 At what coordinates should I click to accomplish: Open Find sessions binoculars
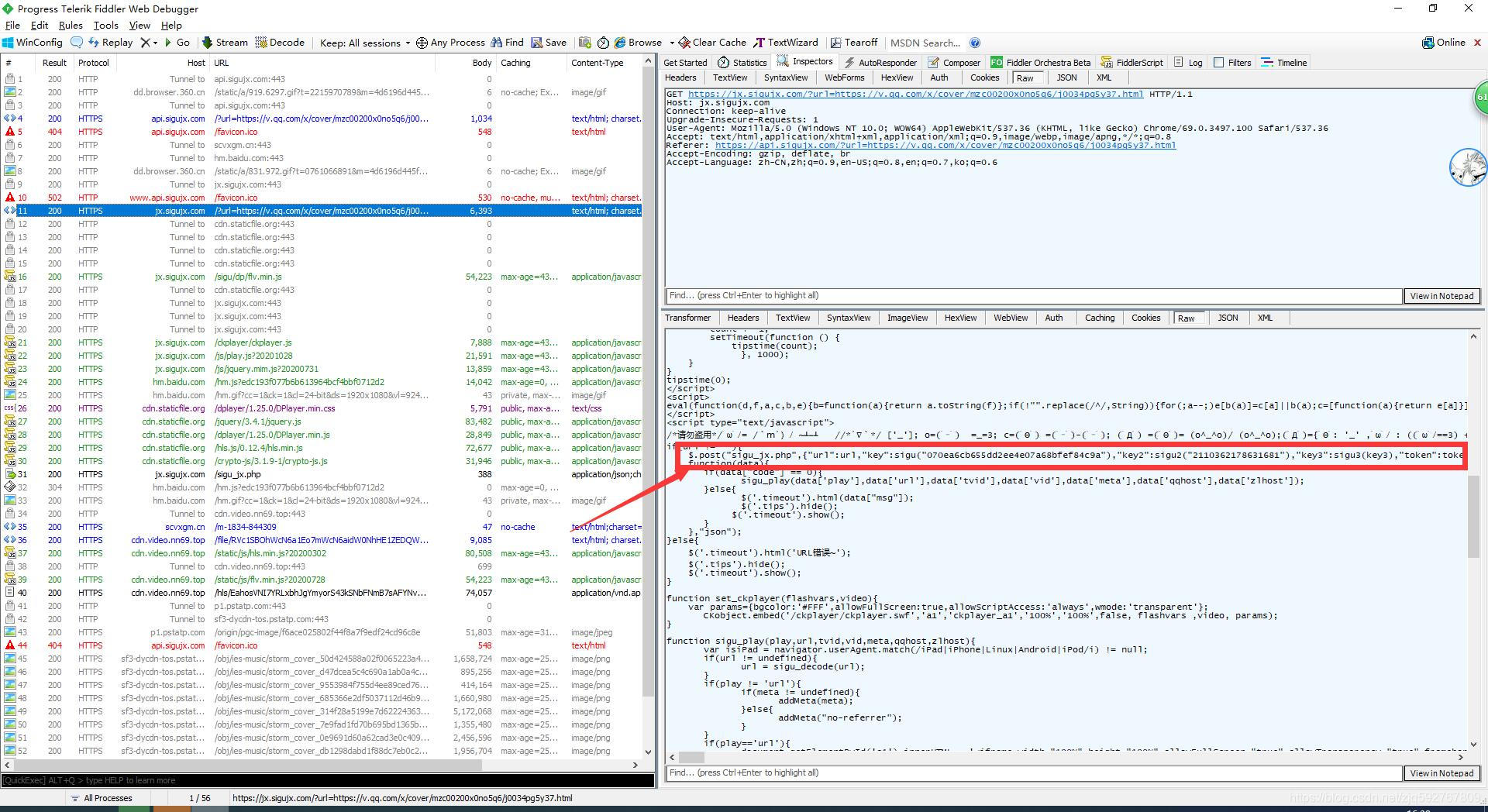[507, 43]
